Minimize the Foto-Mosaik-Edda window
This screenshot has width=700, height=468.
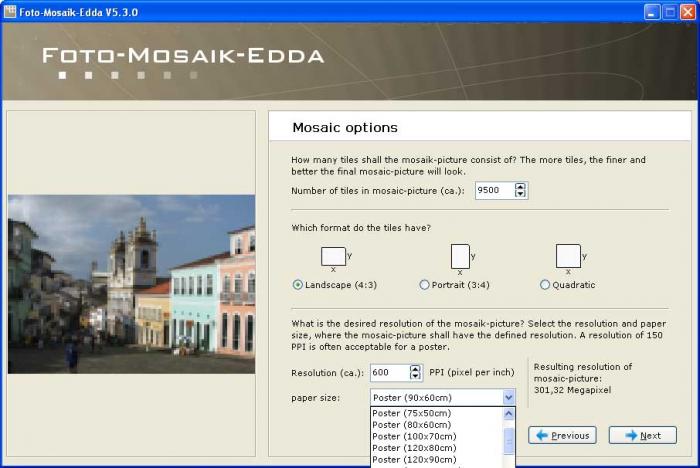[x=652, y=12]
